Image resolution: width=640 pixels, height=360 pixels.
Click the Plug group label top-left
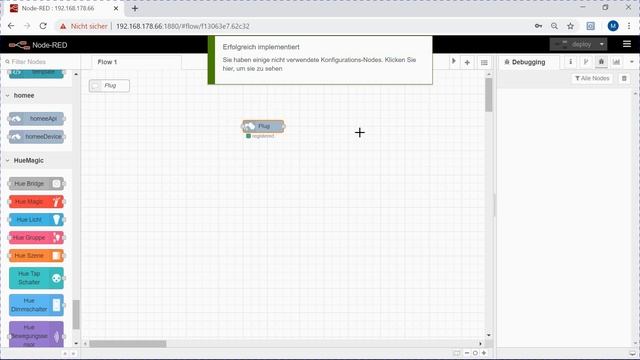(x=109, y=86)
